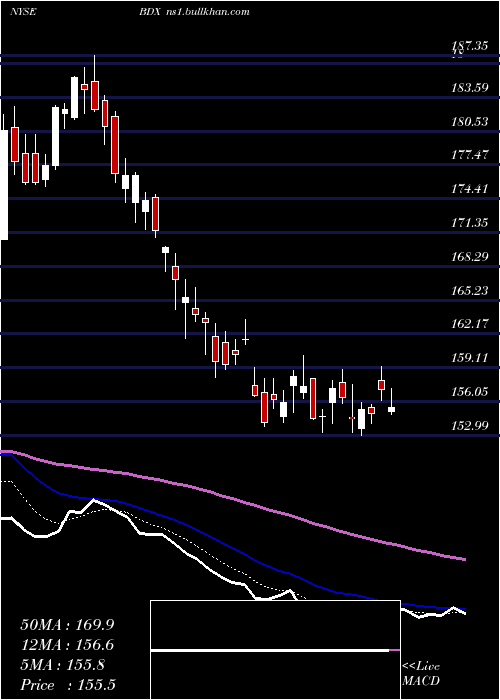This screenshot has width=500, height=700.
Task: Click the 187.35 price level label
Action: 469,46
